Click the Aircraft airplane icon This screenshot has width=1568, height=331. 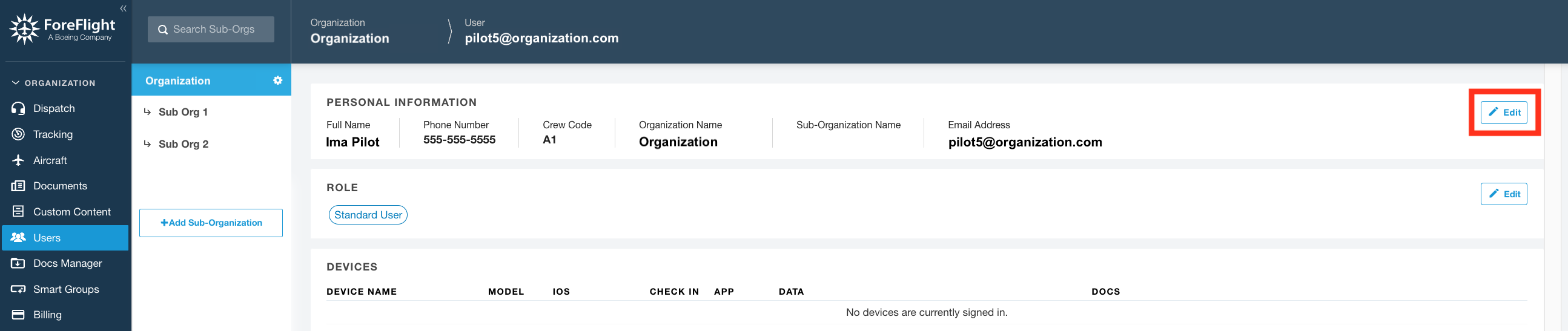18,160
